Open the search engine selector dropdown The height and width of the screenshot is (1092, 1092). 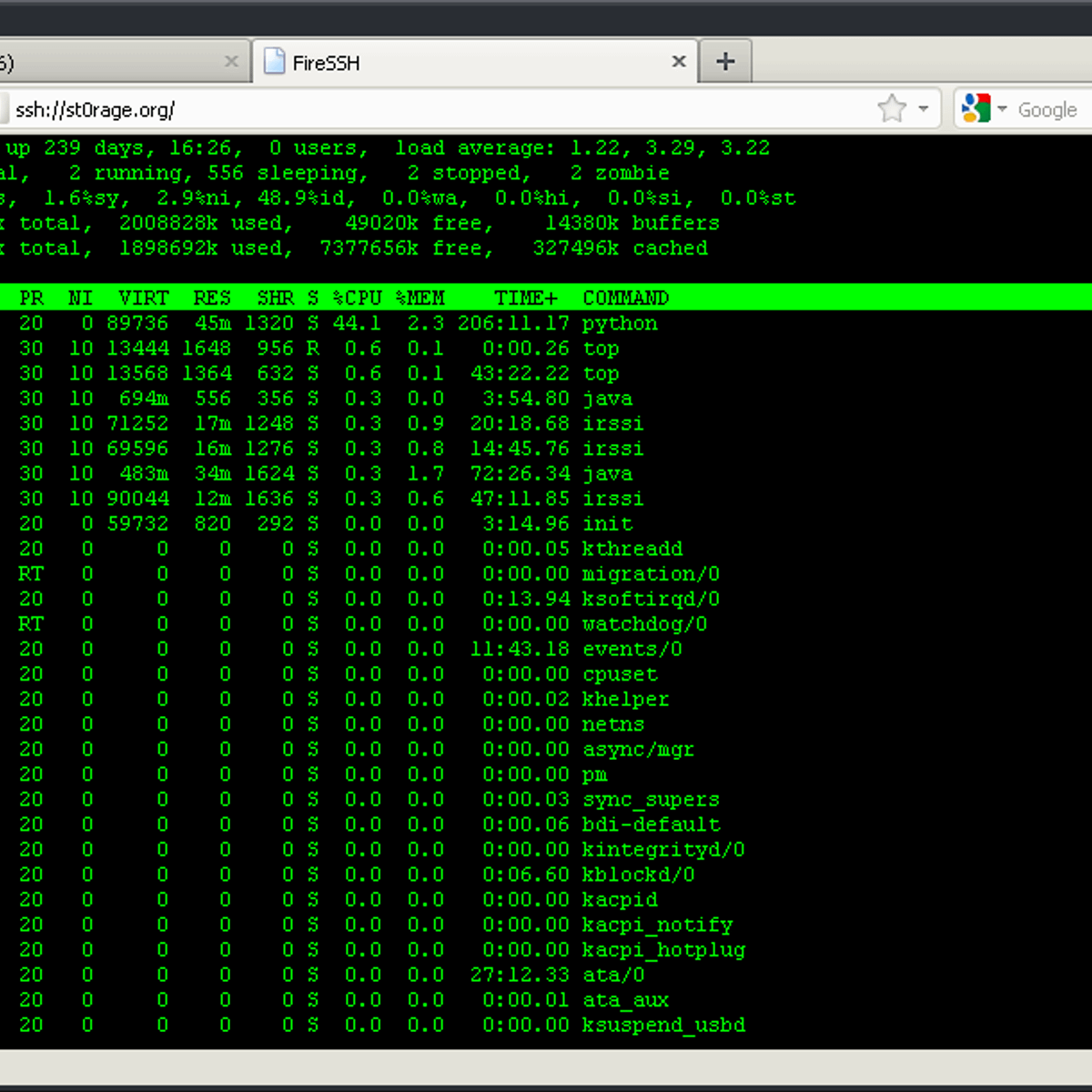point(1001,109)
